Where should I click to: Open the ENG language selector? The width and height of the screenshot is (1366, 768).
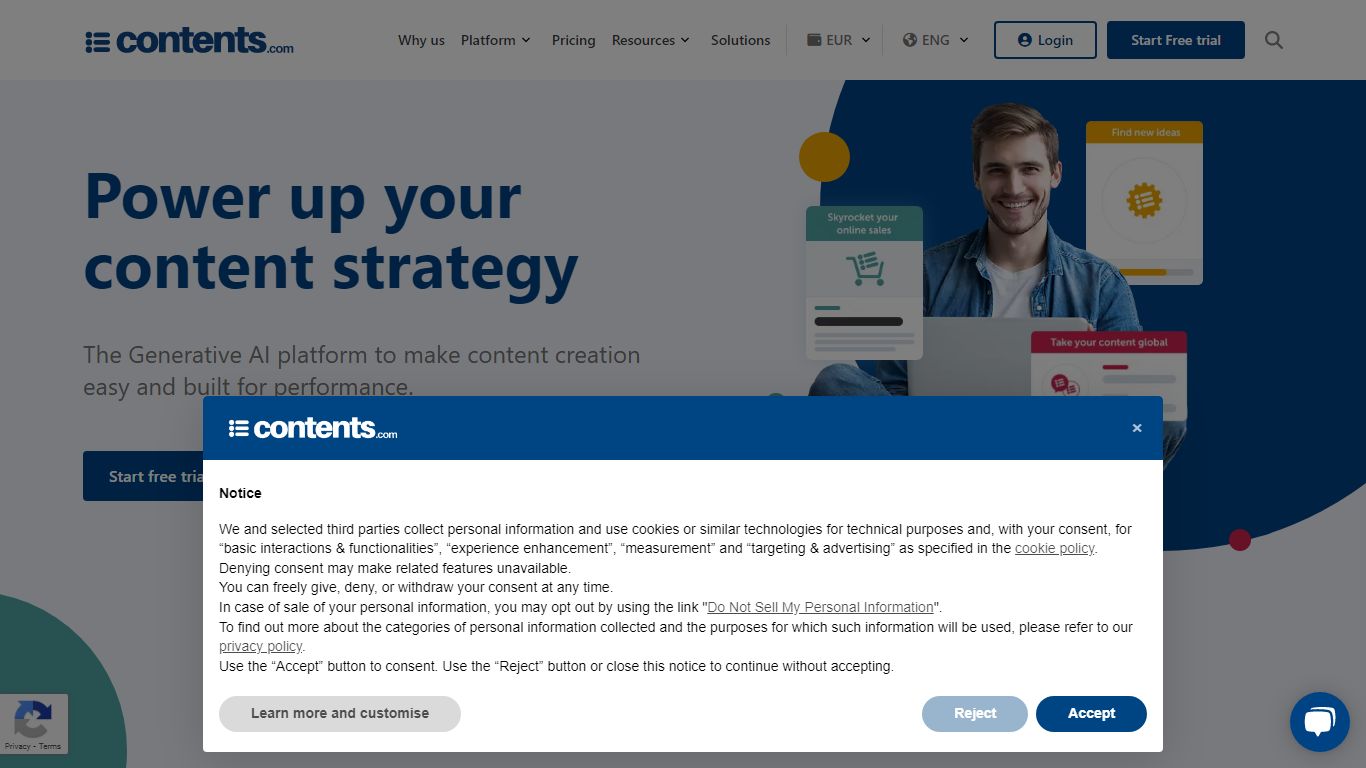[935, 40]
